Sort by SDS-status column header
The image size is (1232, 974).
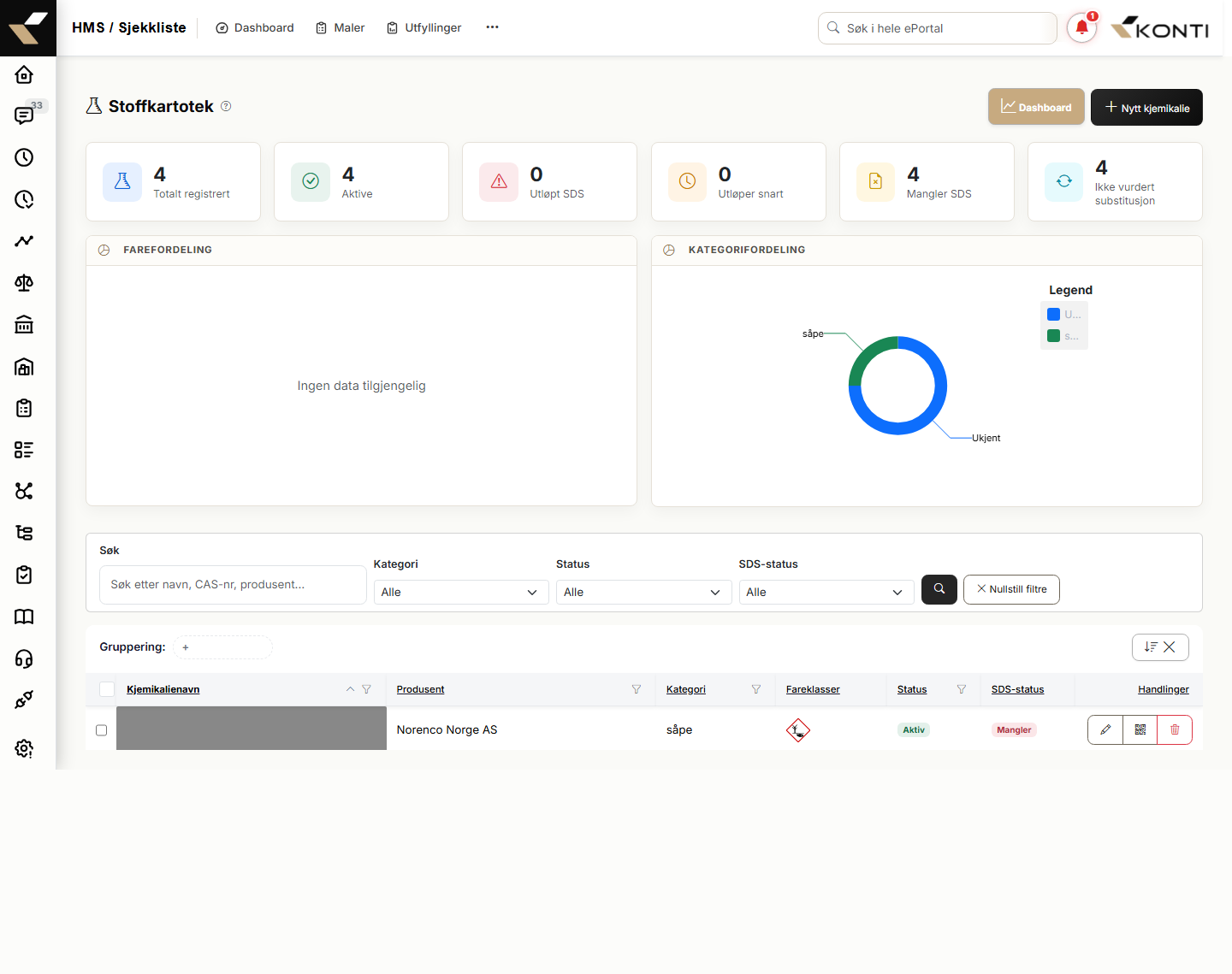click(1017, 689)
